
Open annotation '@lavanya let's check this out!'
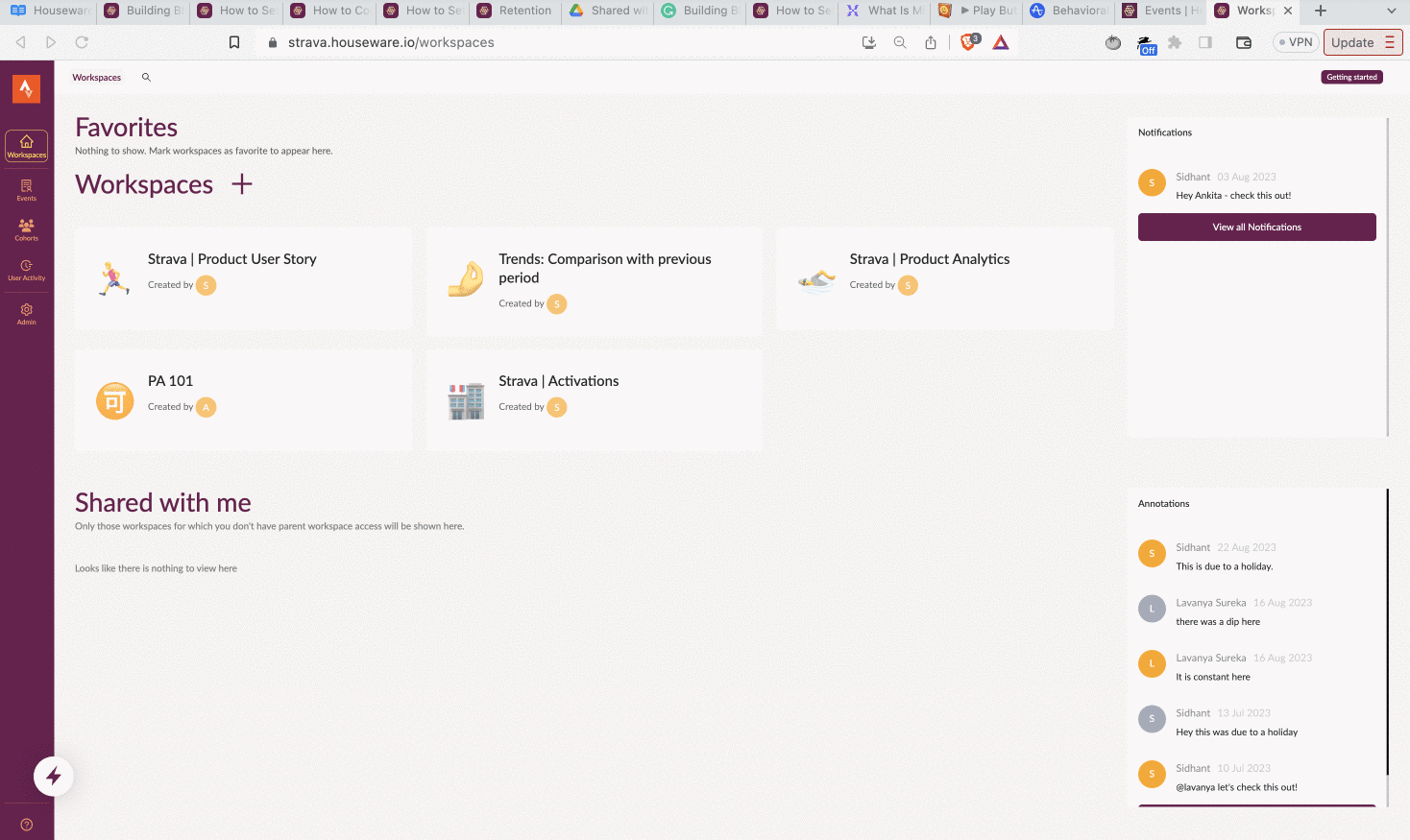(1256, 778)
